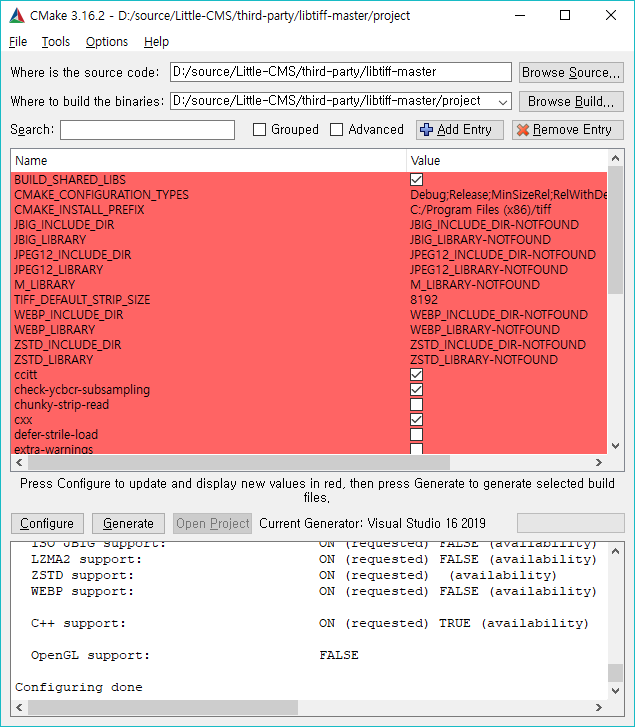This screenshot has height=727, width=635.
Task: Click the Debug;Release;MinSizeRel configuration value
Action: (x=508, y=195)
